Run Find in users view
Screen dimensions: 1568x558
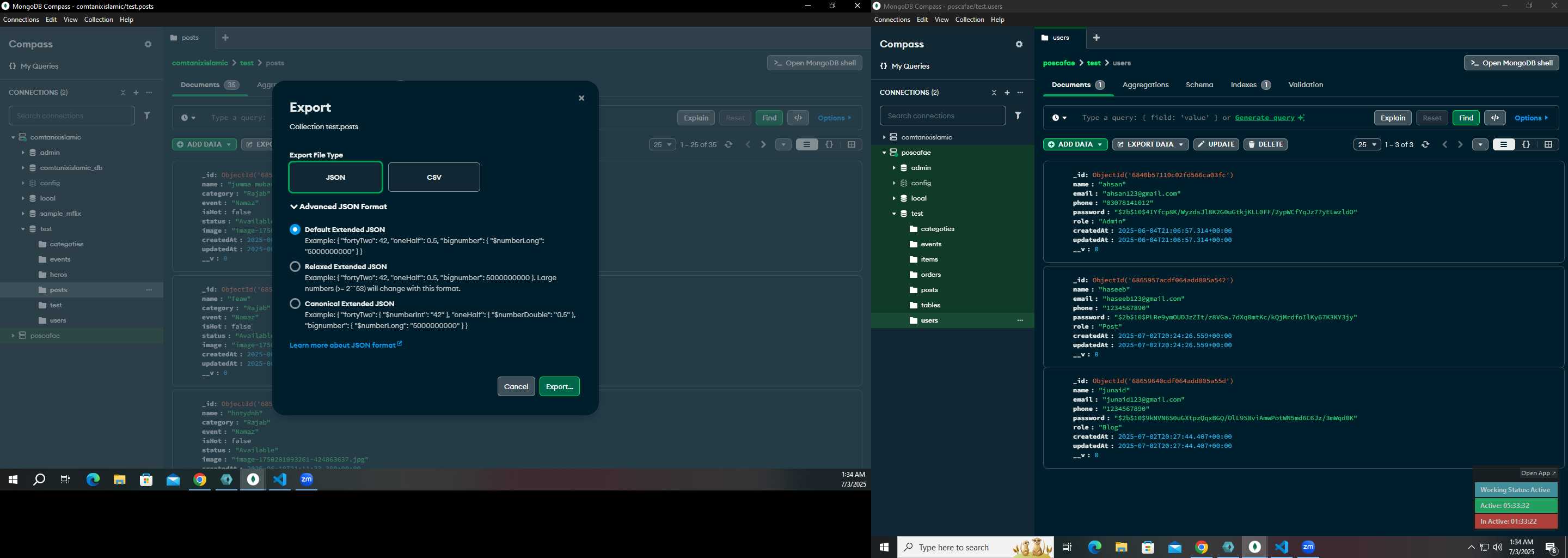(x=1466, y=118)
